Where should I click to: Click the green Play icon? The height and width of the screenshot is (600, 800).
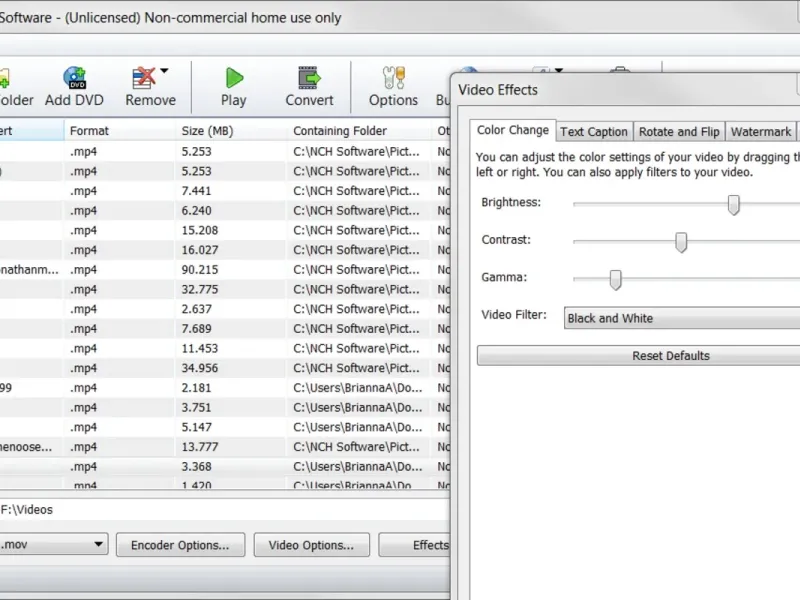tap(234, 78)
